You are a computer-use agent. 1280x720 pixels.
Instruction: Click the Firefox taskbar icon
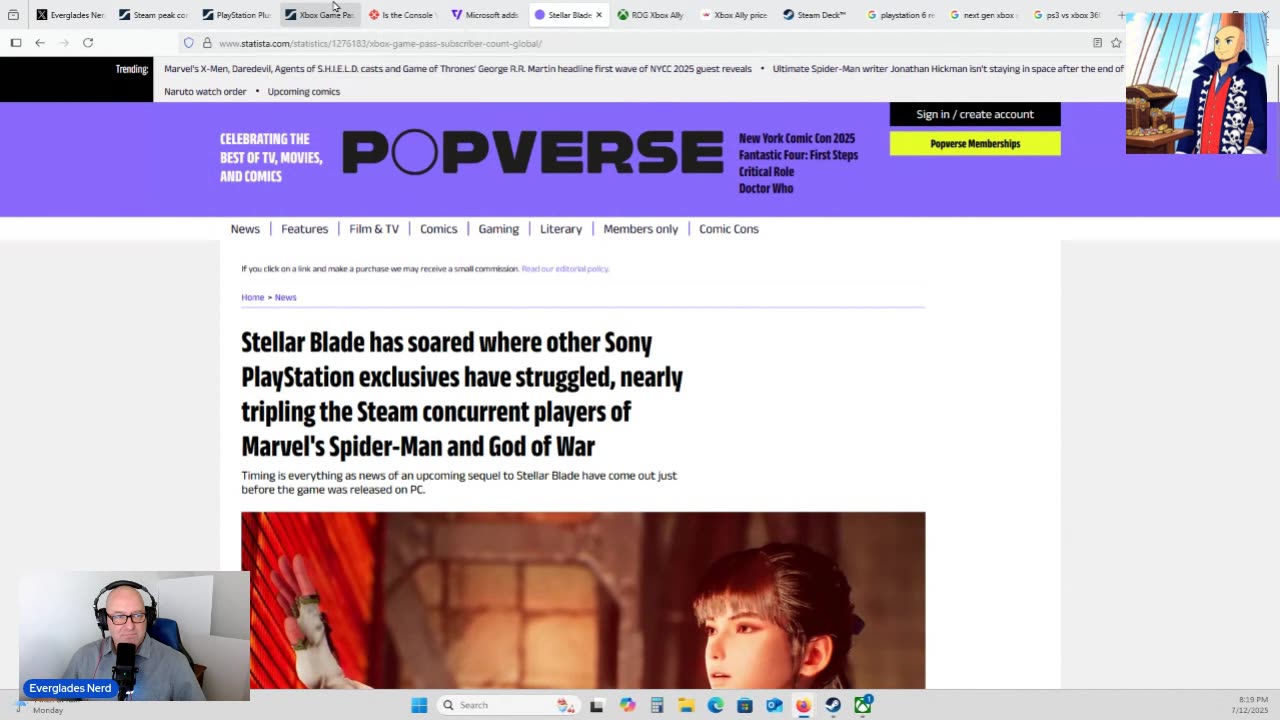pos(803,705)
